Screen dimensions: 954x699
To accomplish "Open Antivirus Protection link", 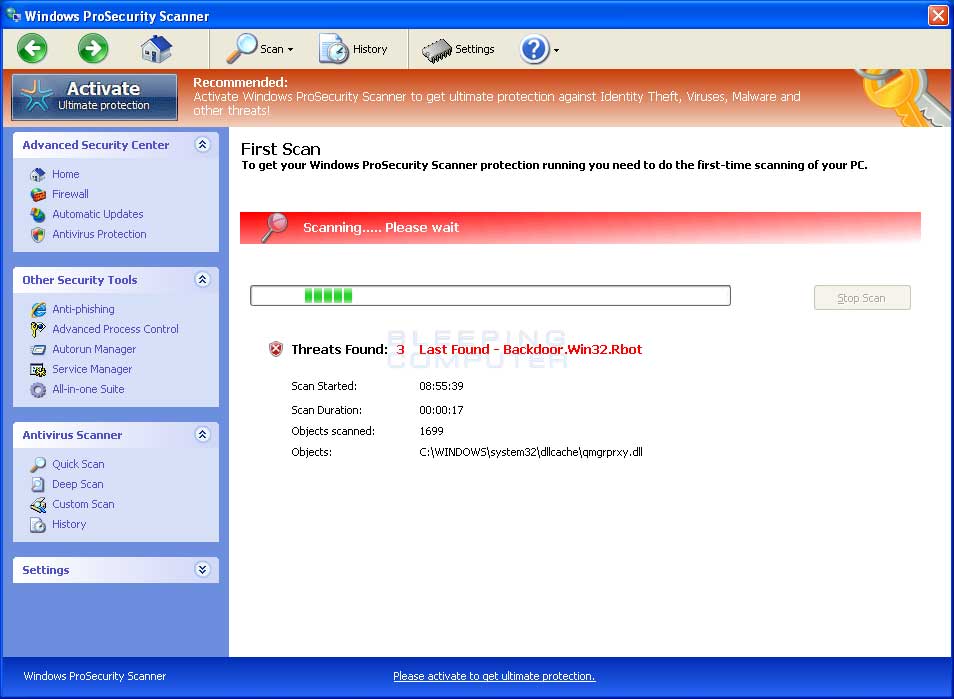I will coord(99,234).
